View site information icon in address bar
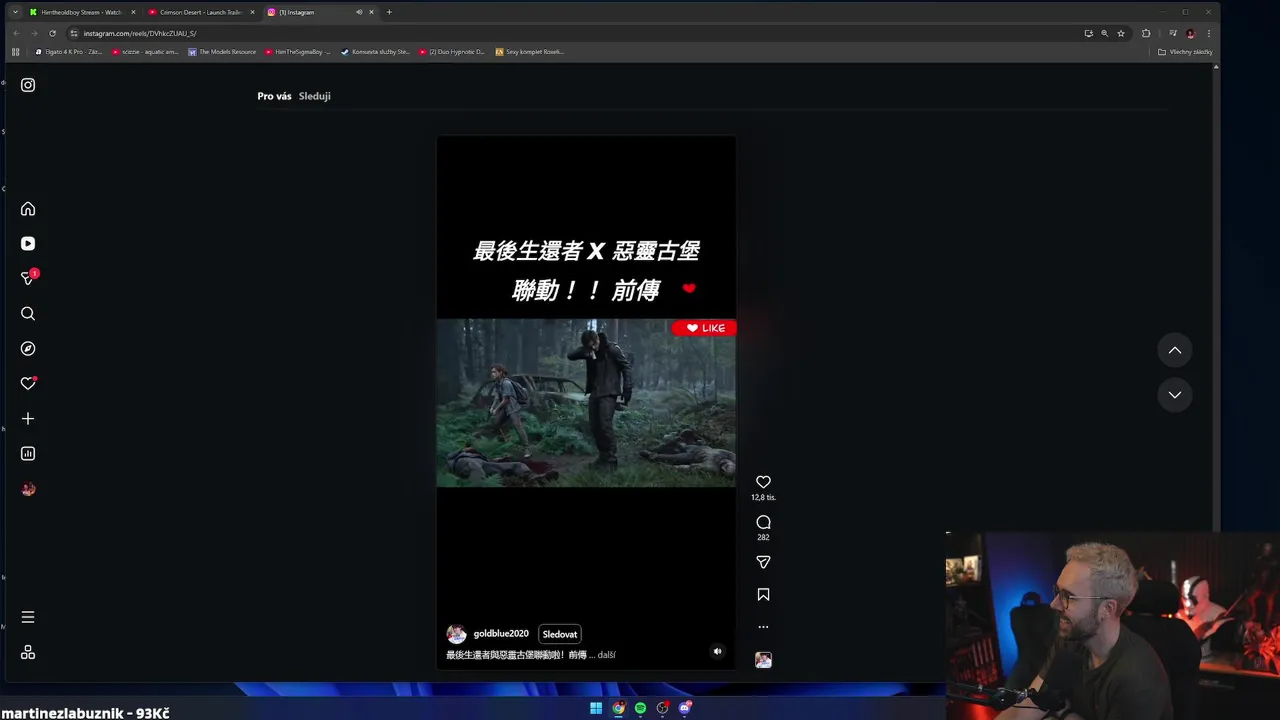 coord(74,33)
